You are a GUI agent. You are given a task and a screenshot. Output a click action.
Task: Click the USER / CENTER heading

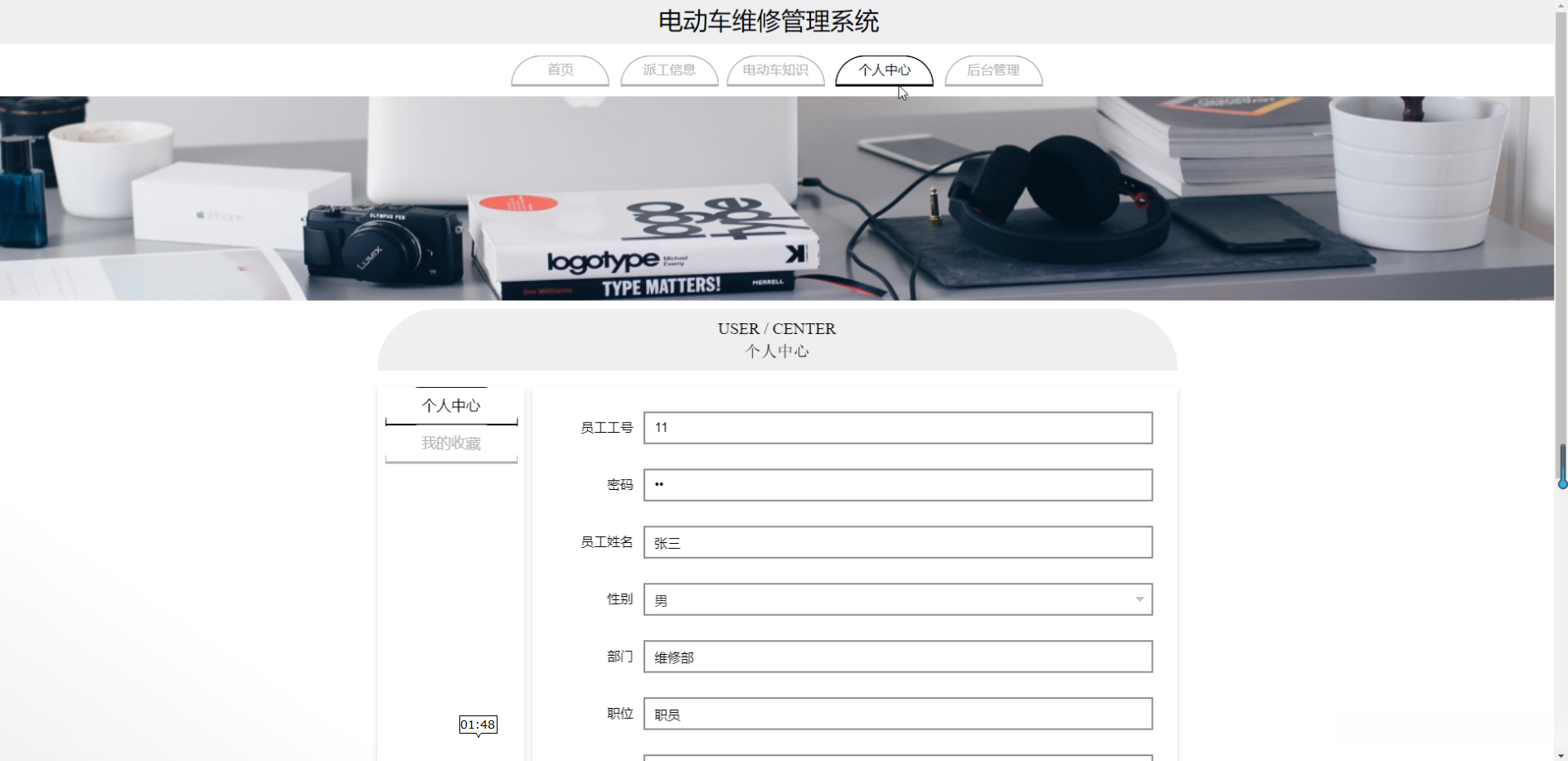pos(777,329)
